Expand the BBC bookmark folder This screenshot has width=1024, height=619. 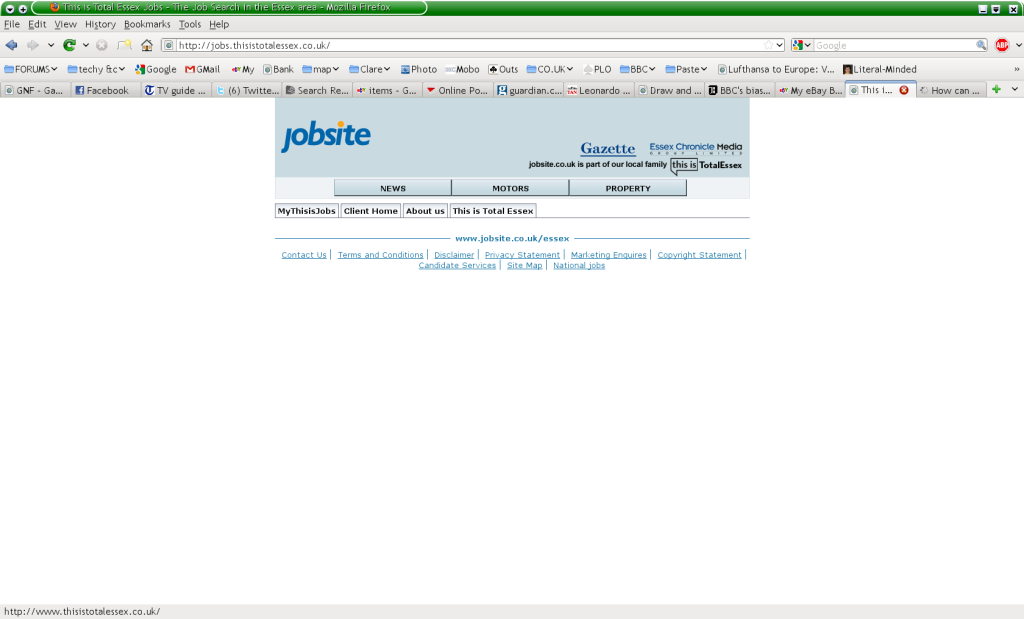pyautogui.click(x=637, y=69)
